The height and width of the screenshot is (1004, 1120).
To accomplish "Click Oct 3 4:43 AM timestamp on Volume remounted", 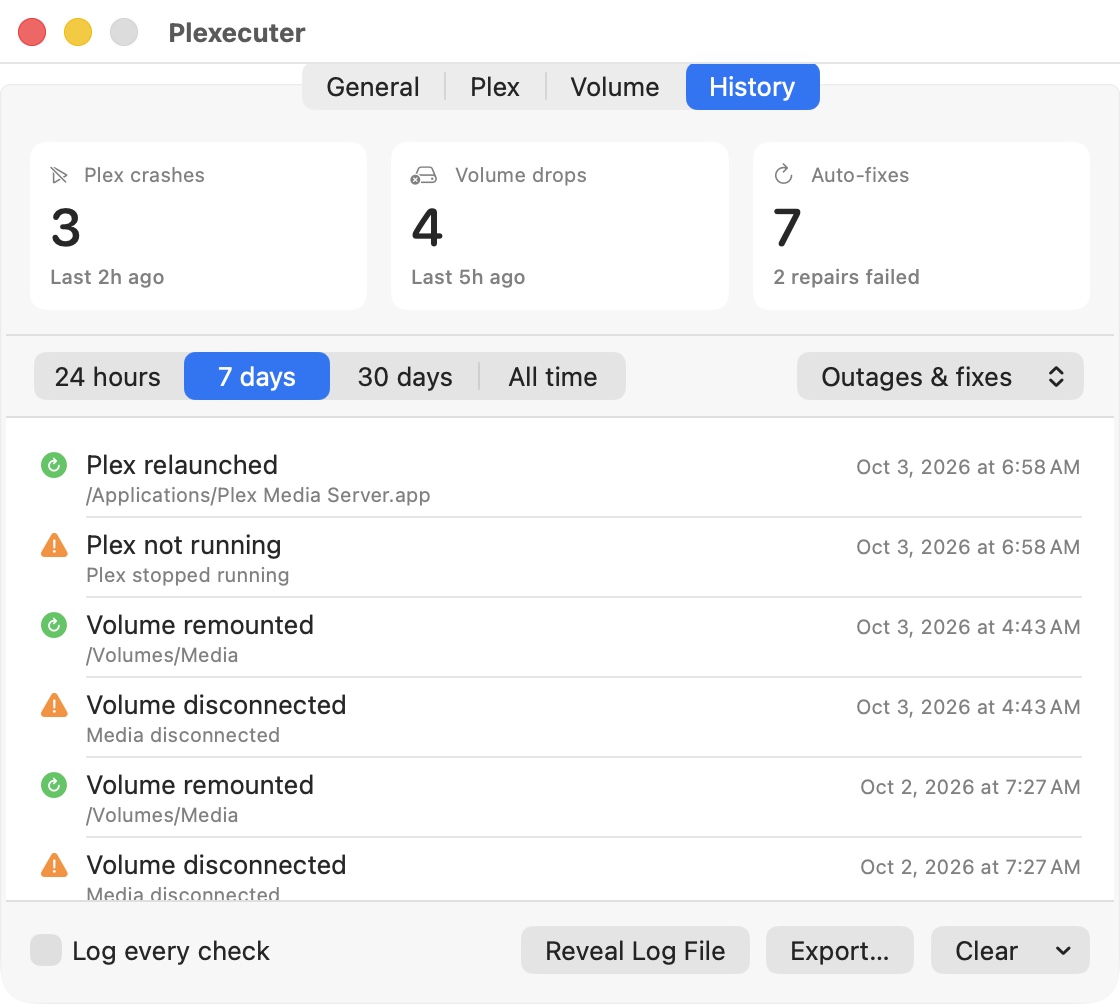I will [968, 627].
